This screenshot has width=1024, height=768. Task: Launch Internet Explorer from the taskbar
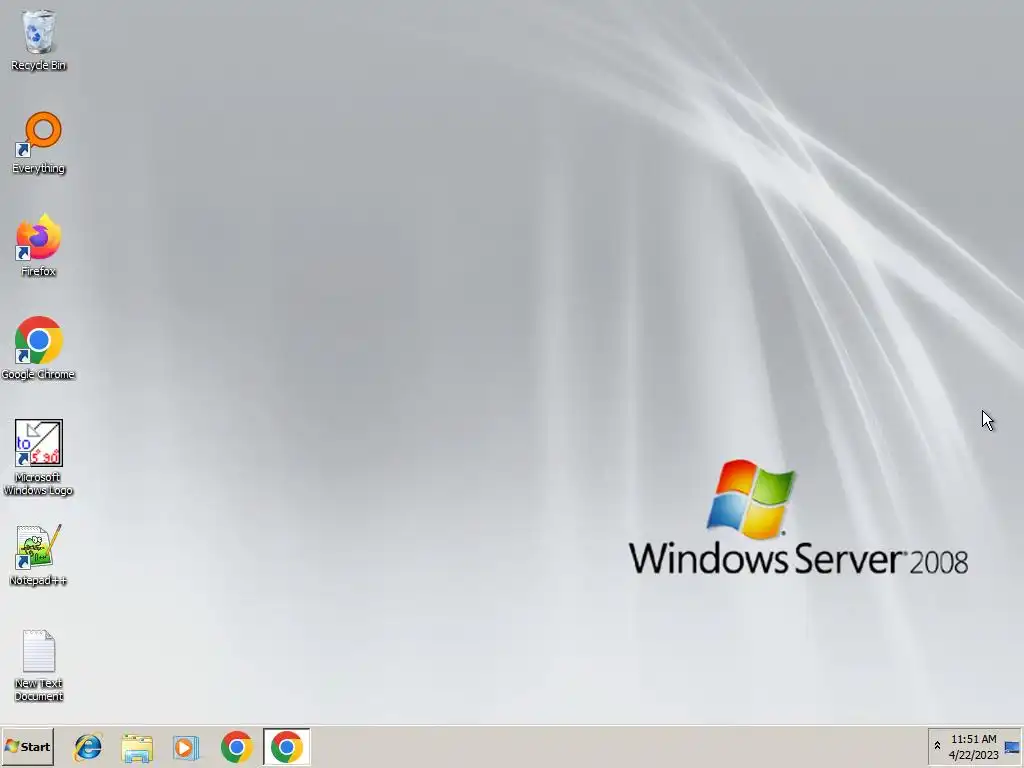[x=88, y=747]
